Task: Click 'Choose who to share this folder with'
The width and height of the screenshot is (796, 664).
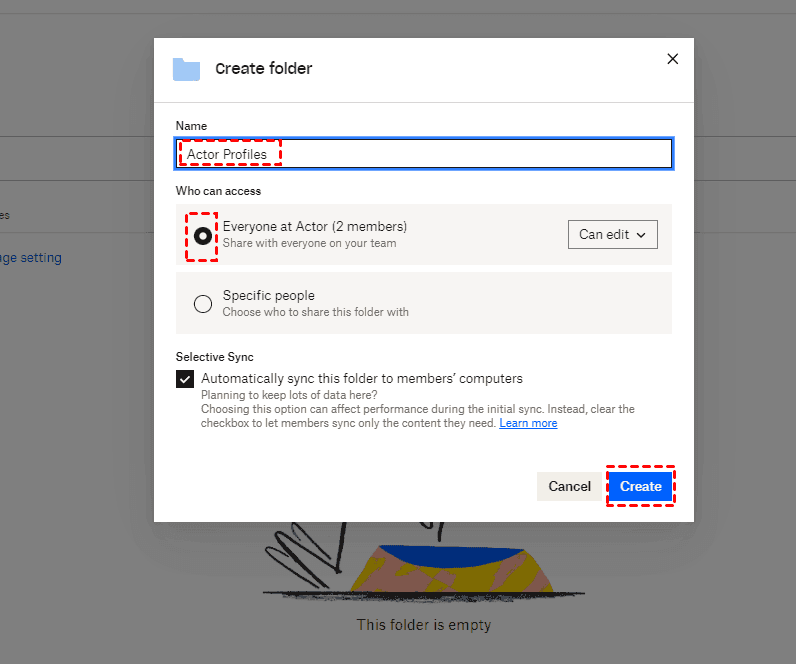Action: coord(315,312)
